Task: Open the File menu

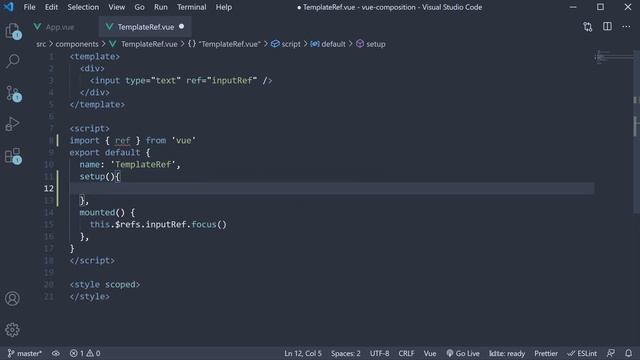Action: 29,7
